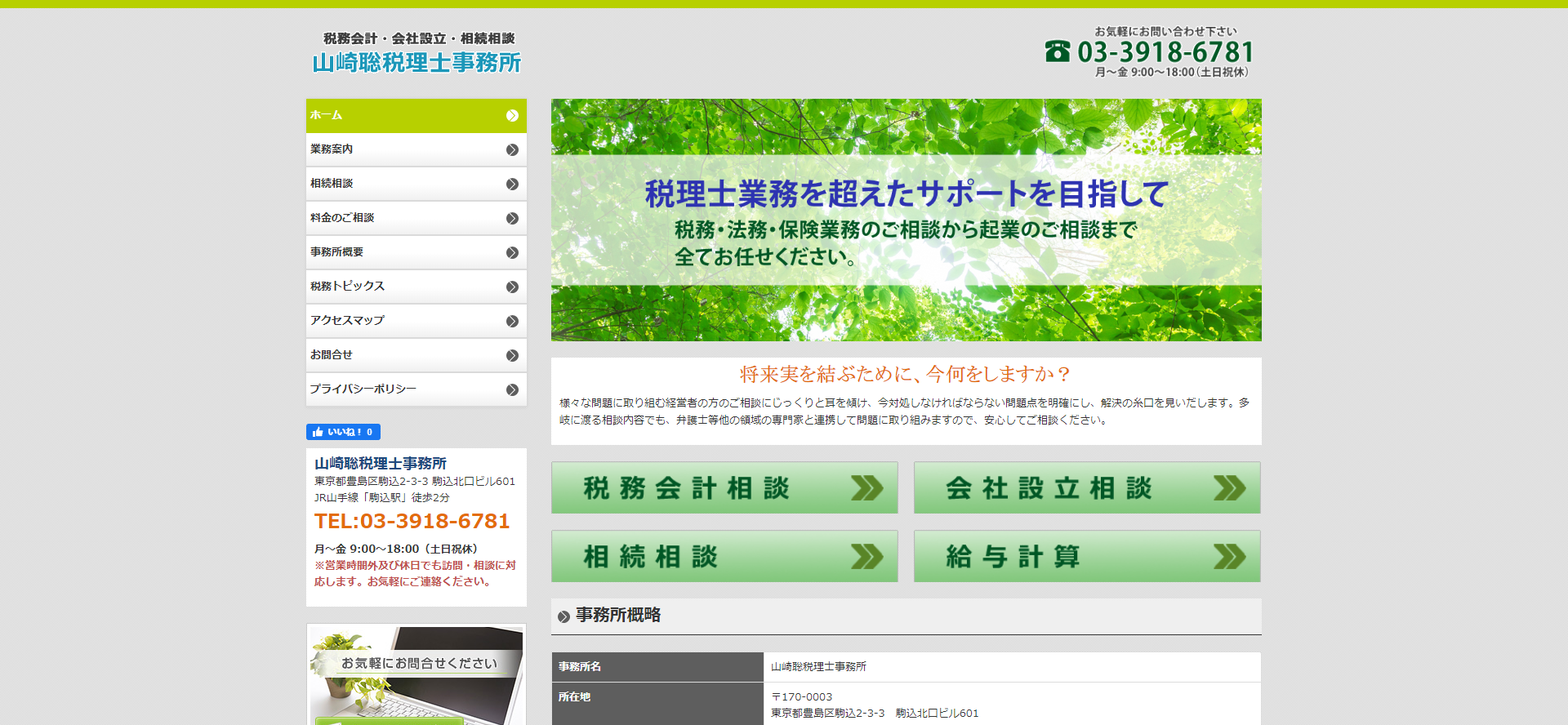Click the お気軽にお問合せください contact banner
The height and width of the screenshot is (725, 1568).
coord(416,674)
